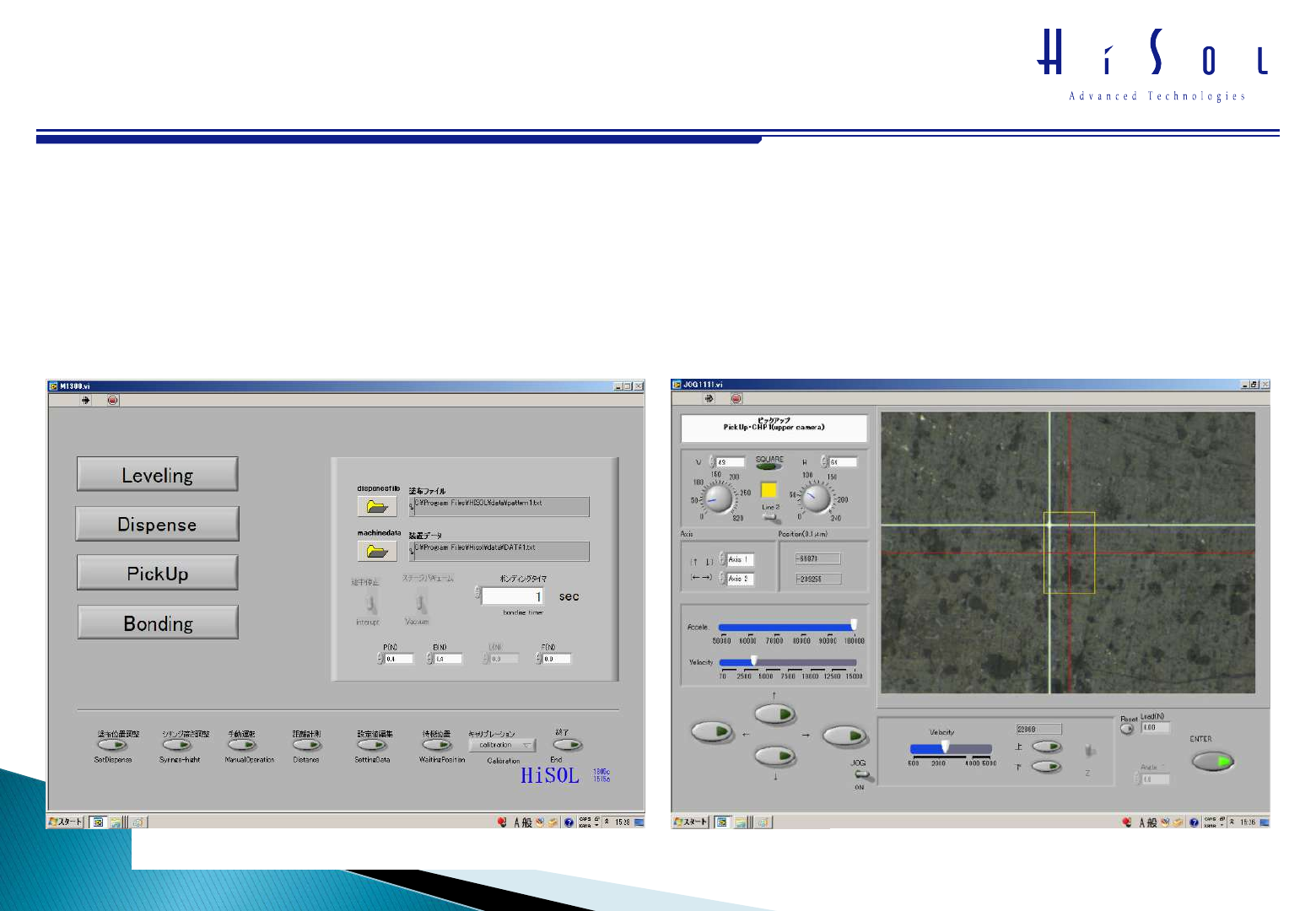The image size is (1316, 911).
Task: Toggle the SQUARE indicator button
Action: click(x=769, y=466)
